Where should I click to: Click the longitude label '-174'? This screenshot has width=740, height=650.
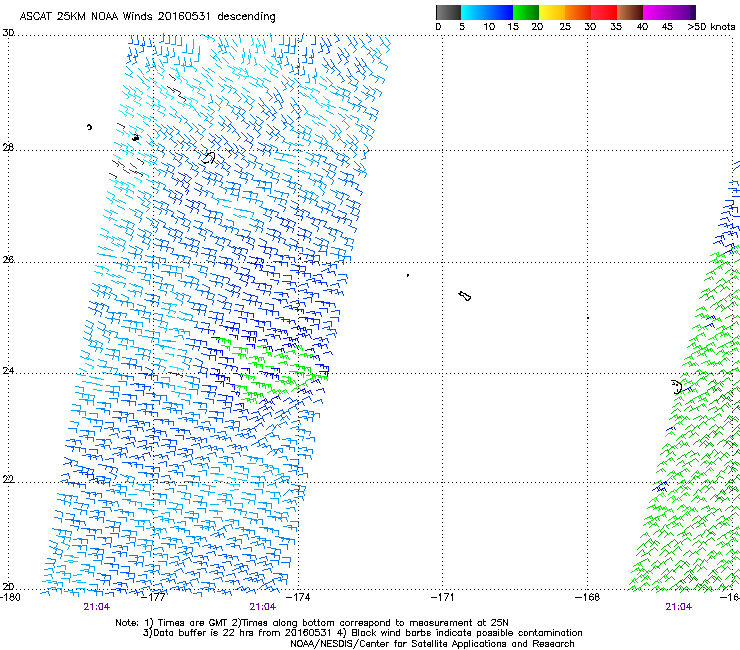point(299,598)
